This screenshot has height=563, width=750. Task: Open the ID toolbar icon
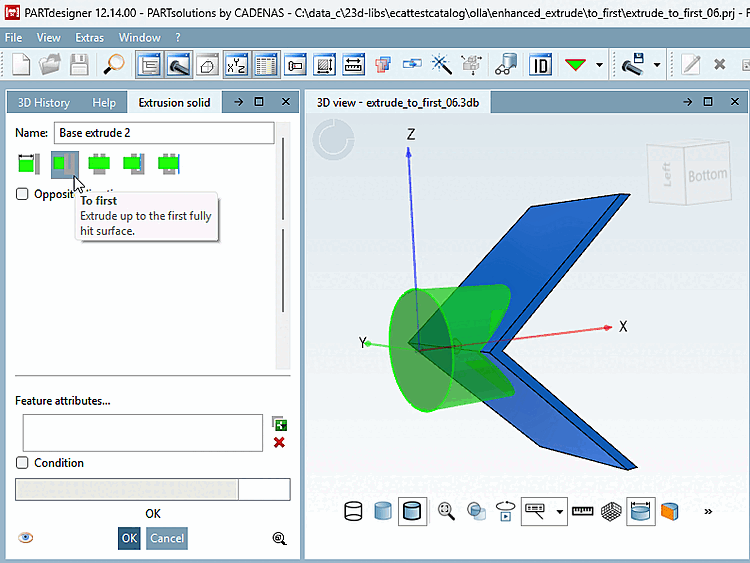coord(540,65)
